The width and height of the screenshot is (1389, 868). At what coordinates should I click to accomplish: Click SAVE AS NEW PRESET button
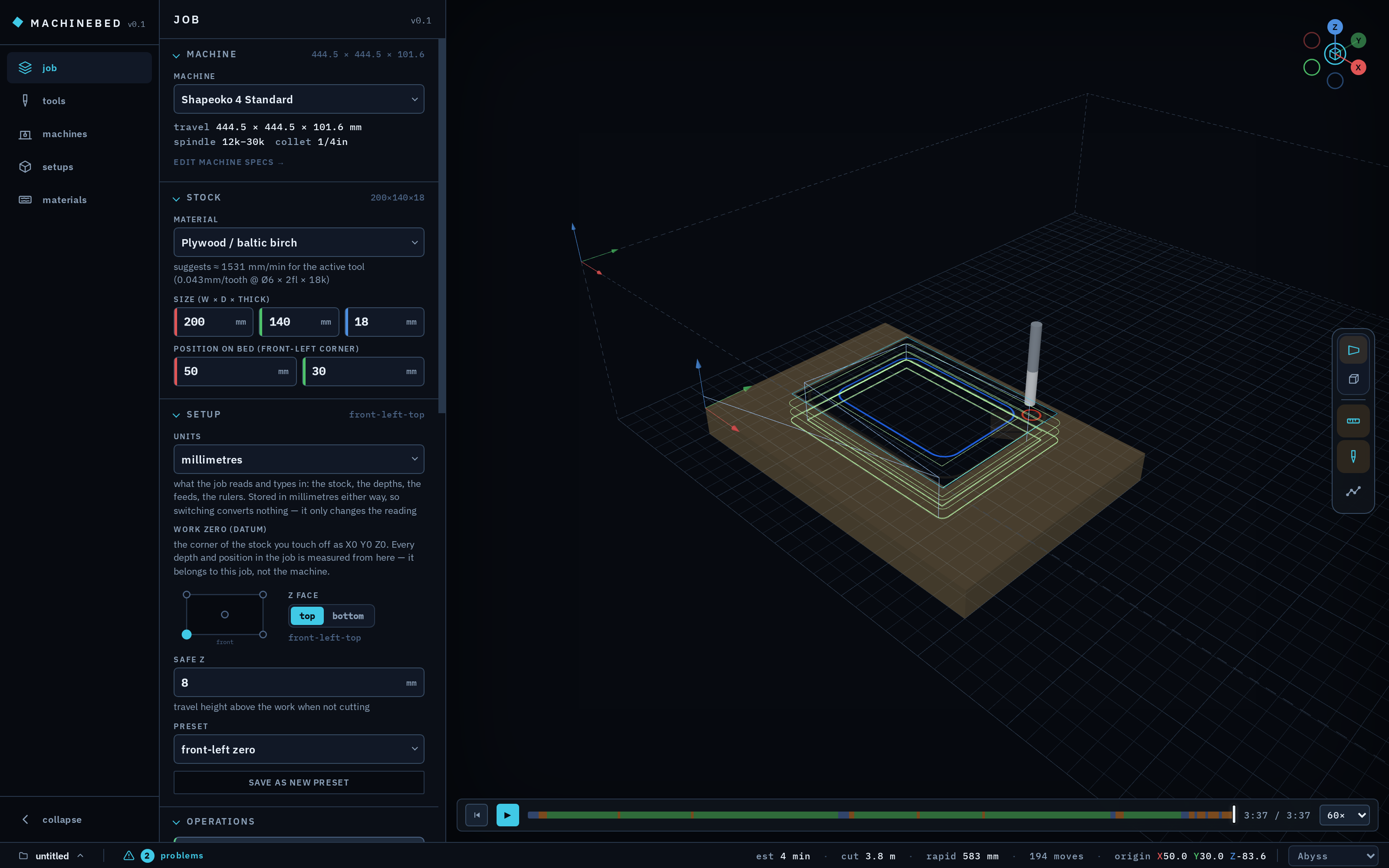[299, 783]
